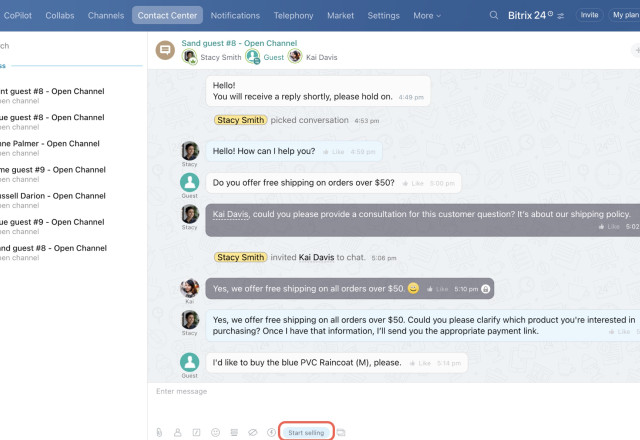The width and height of the screenshot is (640, 440).
Task: Click the quick action lightning icon
Action: coord(271,432)
